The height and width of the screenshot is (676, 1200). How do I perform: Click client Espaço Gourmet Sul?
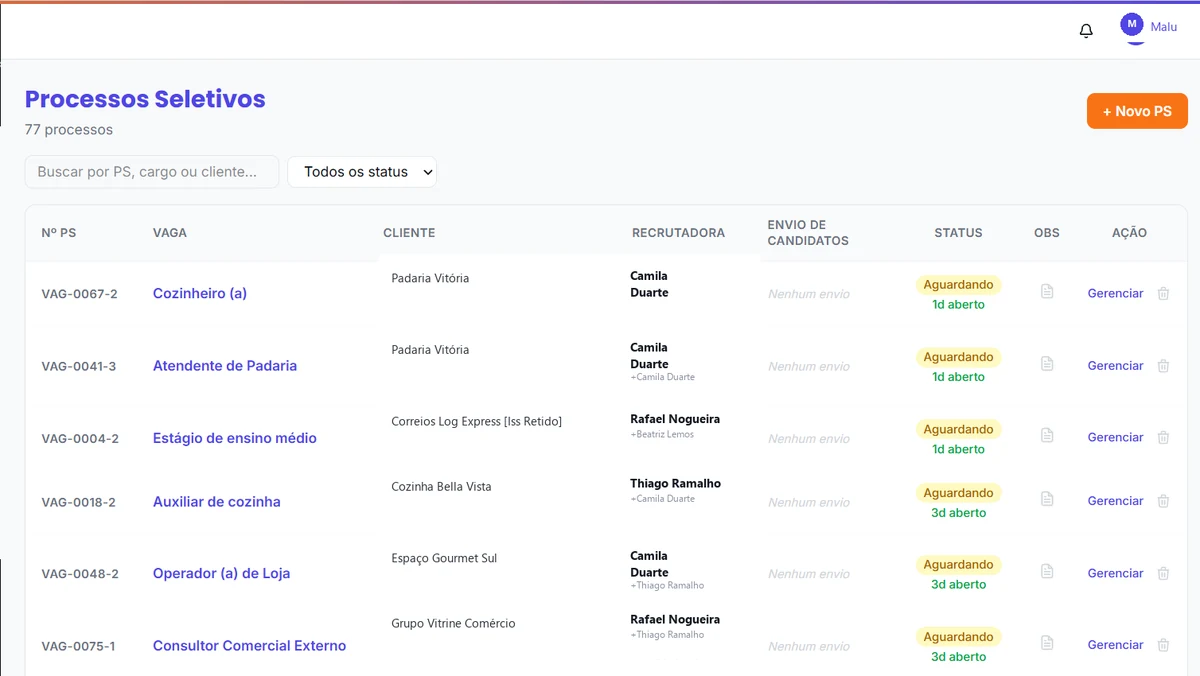pos(444,558)
